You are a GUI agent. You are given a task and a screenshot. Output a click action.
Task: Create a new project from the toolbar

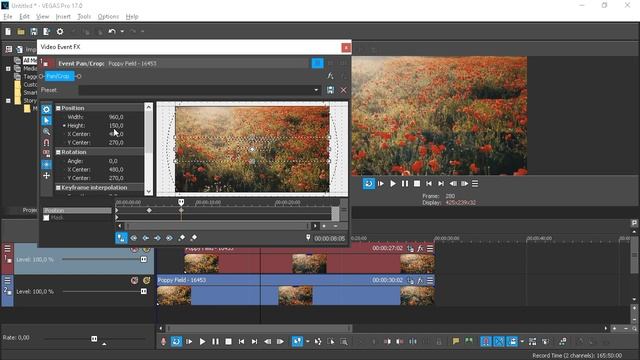click(x=8, y=31)
